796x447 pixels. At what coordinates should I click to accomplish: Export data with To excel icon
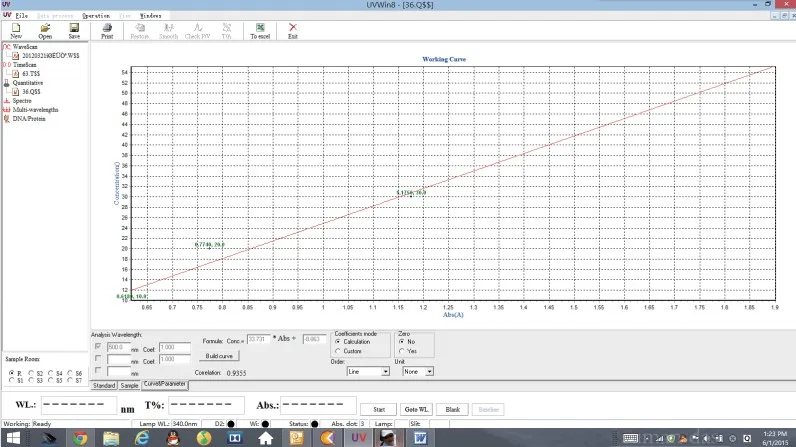coord(260,29)
